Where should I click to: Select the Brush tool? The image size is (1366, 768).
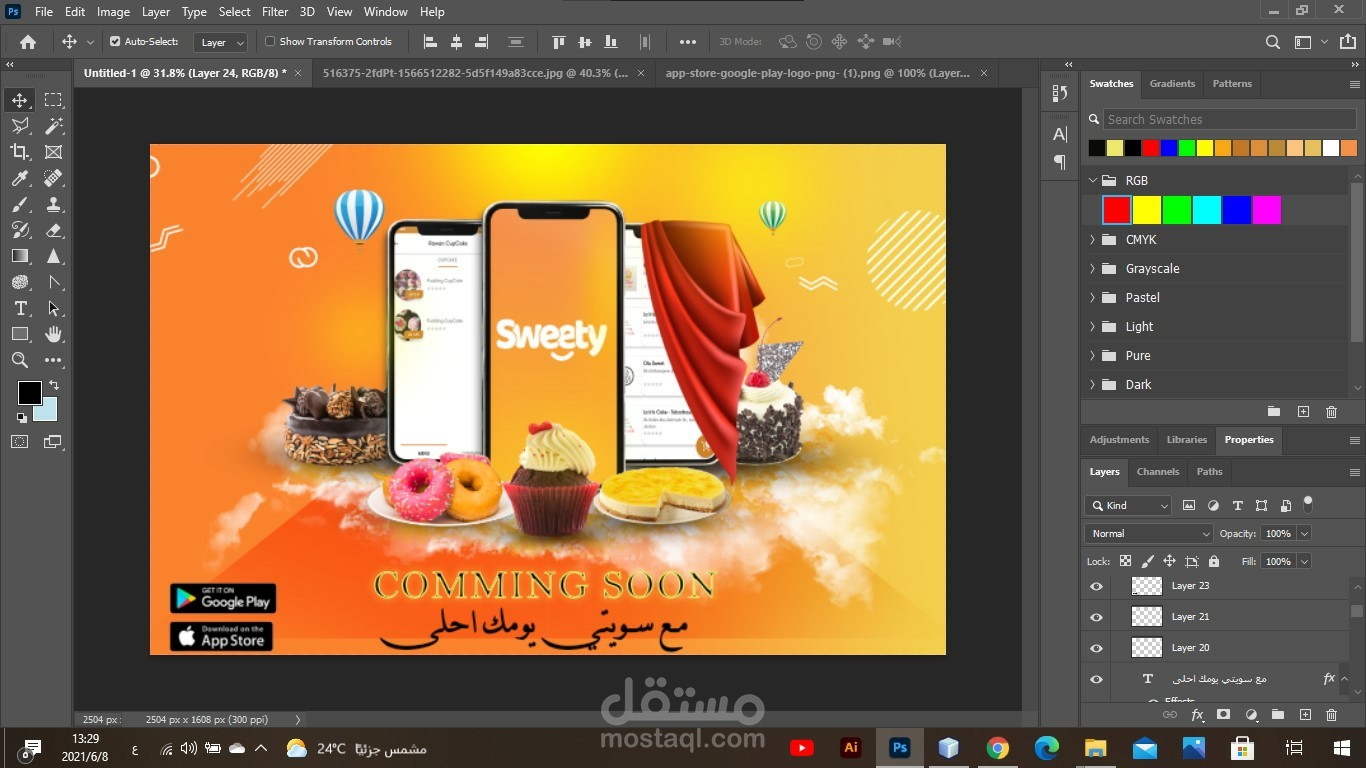coord(20,204)
